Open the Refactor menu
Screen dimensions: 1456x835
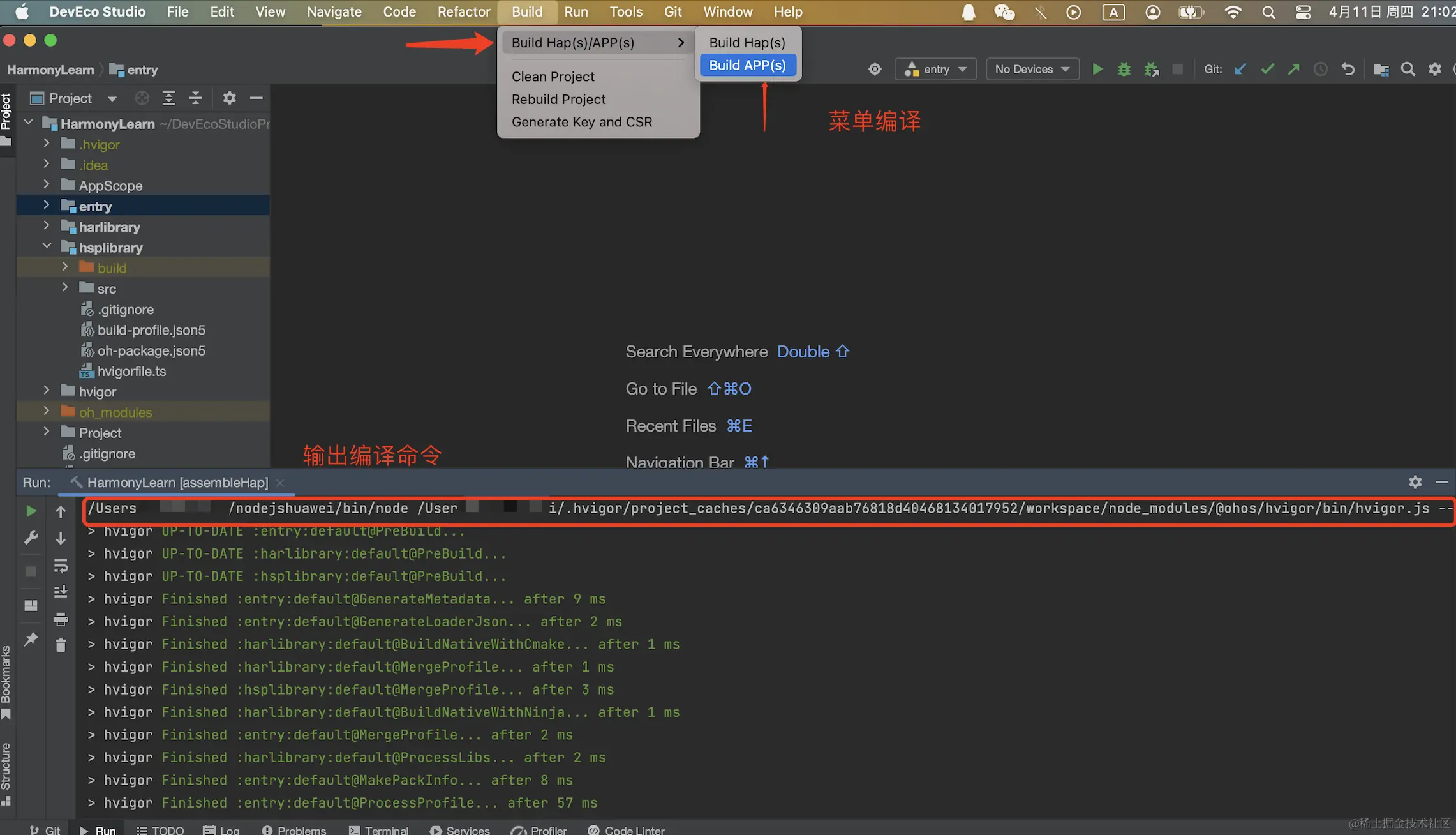pos(464,11)
